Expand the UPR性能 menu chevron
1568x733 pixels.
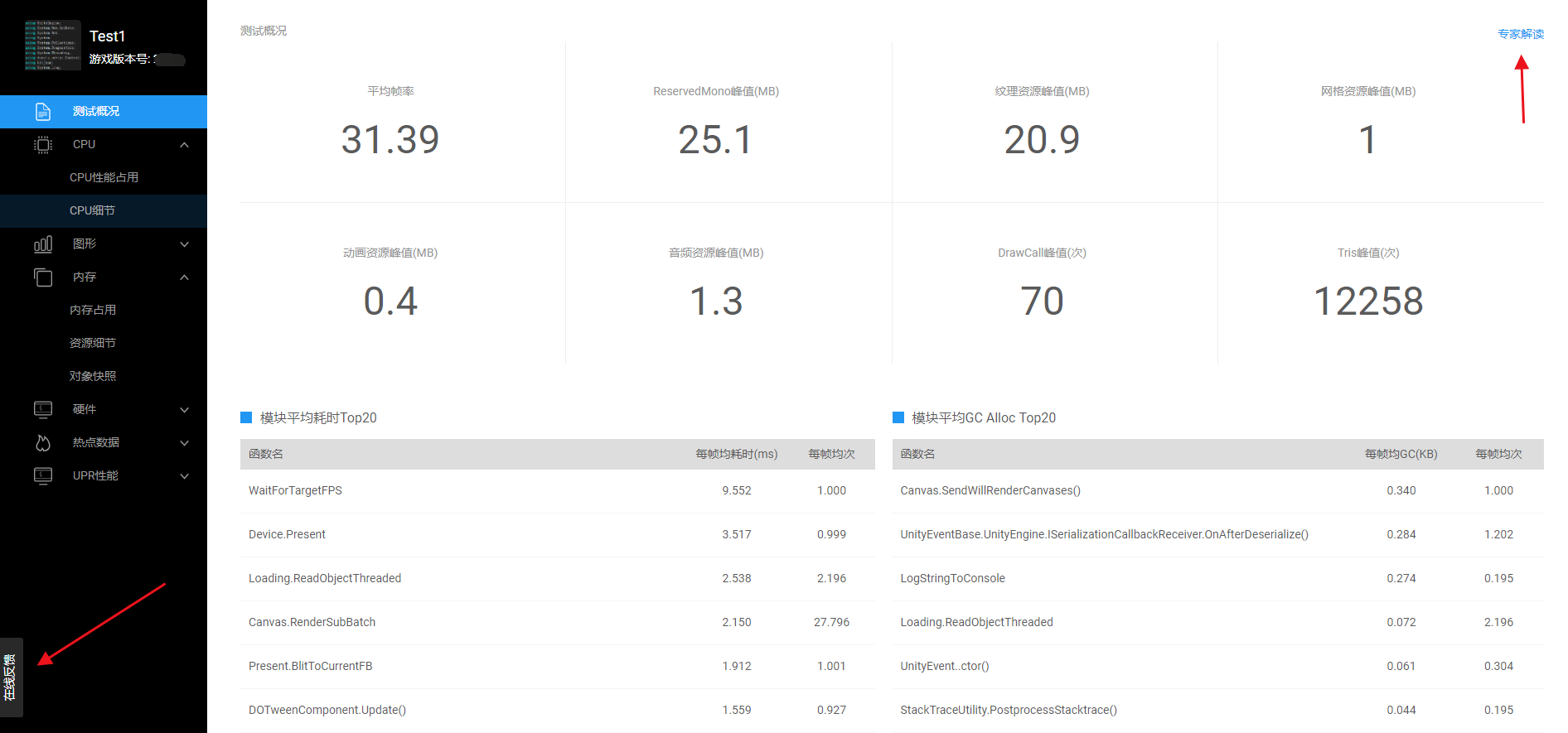click(x=184, y=476)
